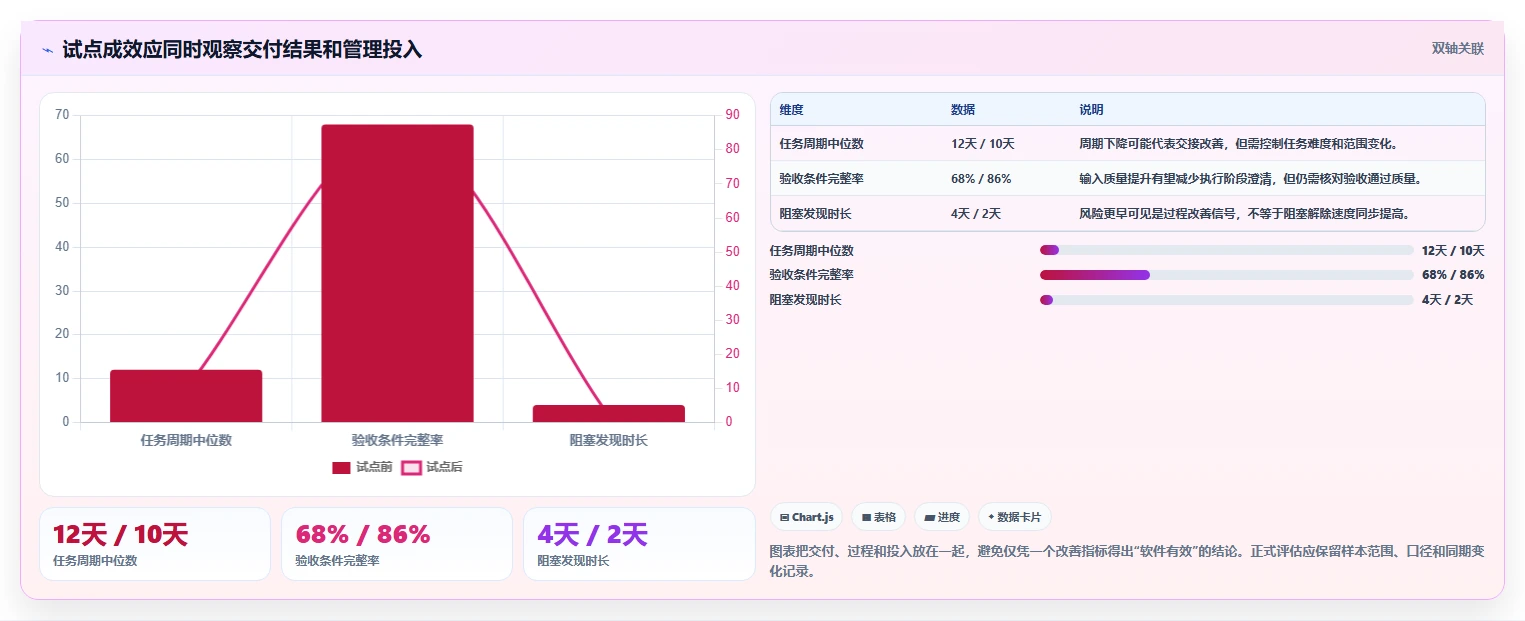
Task: Click the panel title 试点成效应同时观察交付结果和管理投入
Action: click(242, 50)
